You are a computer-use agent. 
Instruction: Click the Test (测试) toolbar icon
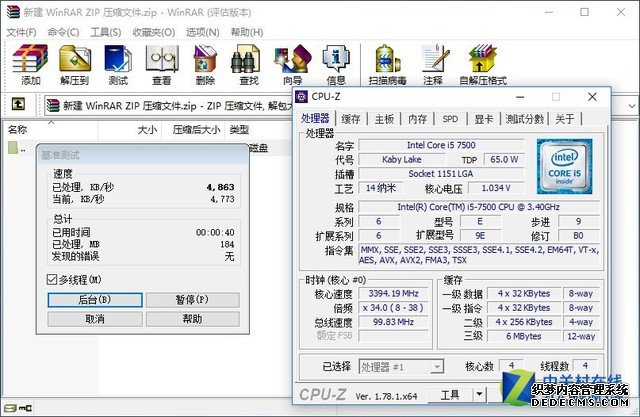[x=118, y=65]
